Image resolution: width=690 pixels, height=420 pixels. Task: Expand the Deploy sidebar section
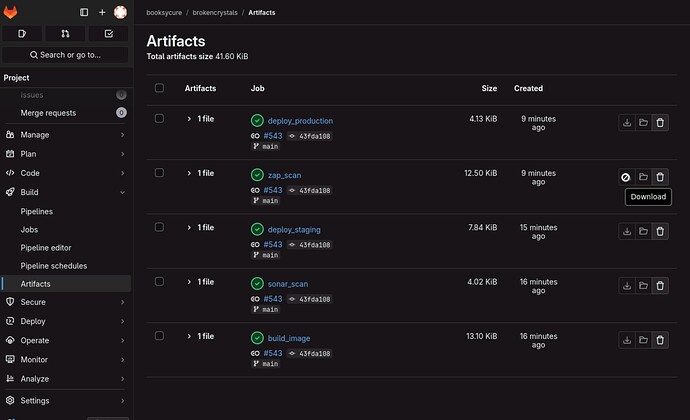click(x=65, y=321)
